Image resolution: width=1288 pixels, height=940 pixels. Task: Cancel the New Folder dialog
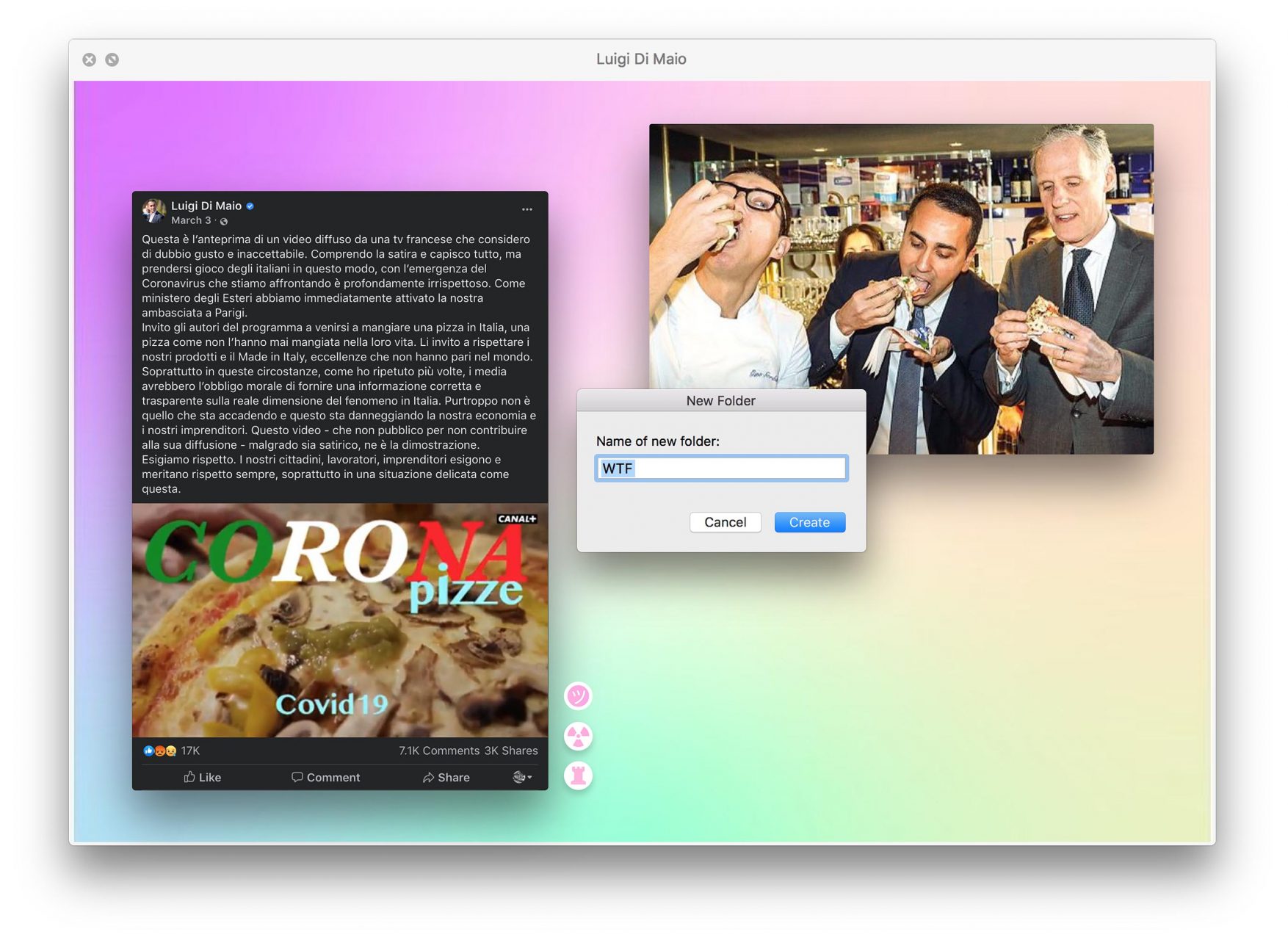(725, 522)
